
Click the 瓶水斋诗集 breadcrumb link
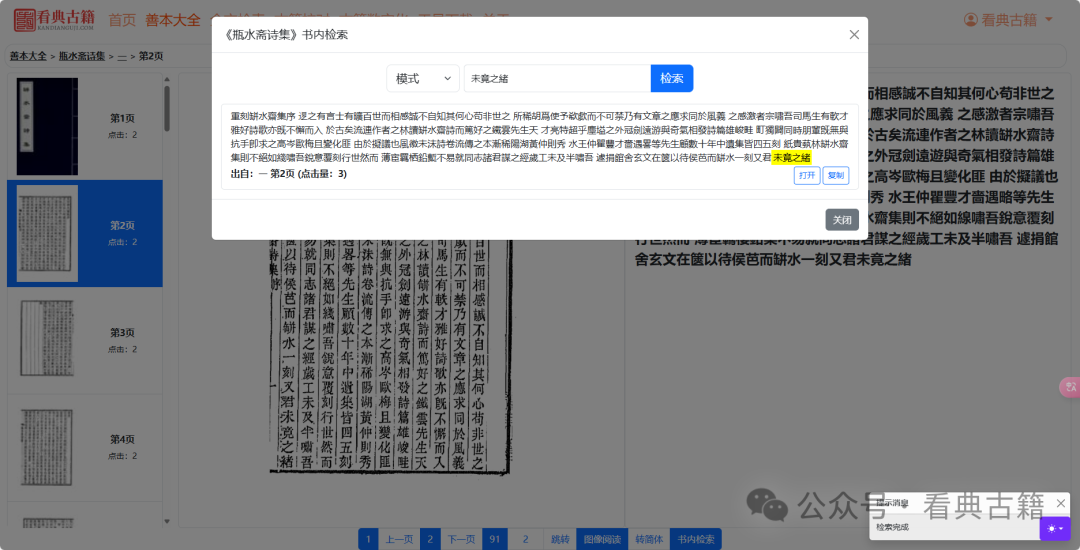[x=82, y=56]
